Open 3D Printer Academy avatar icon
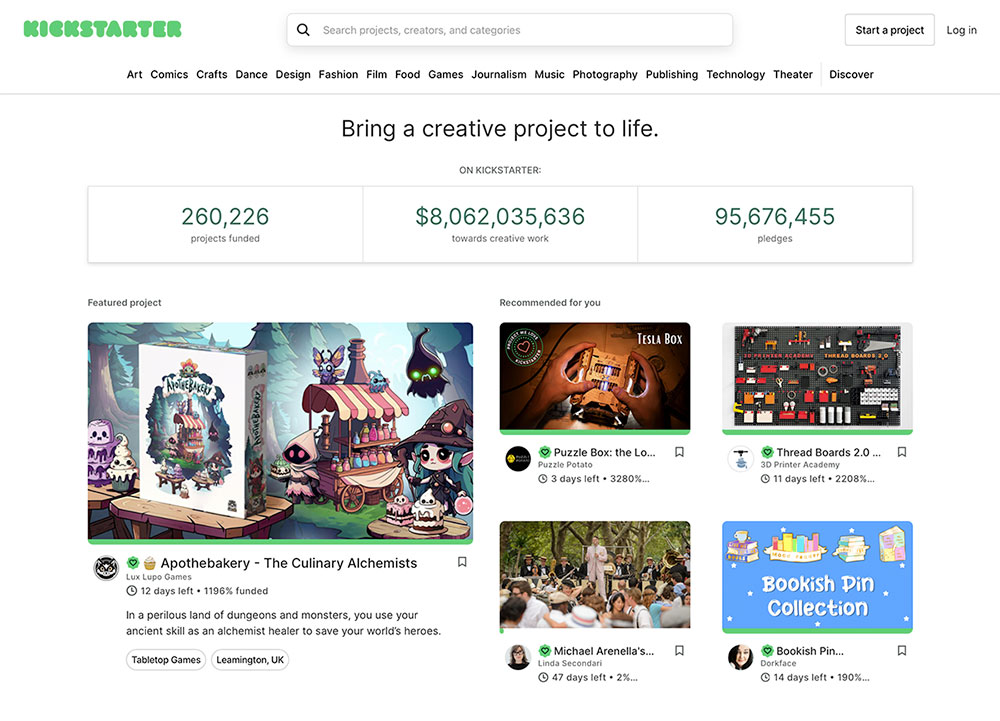Image resolution: width=1000 pixels, height=721 pixels. click(x=740, y=458)
